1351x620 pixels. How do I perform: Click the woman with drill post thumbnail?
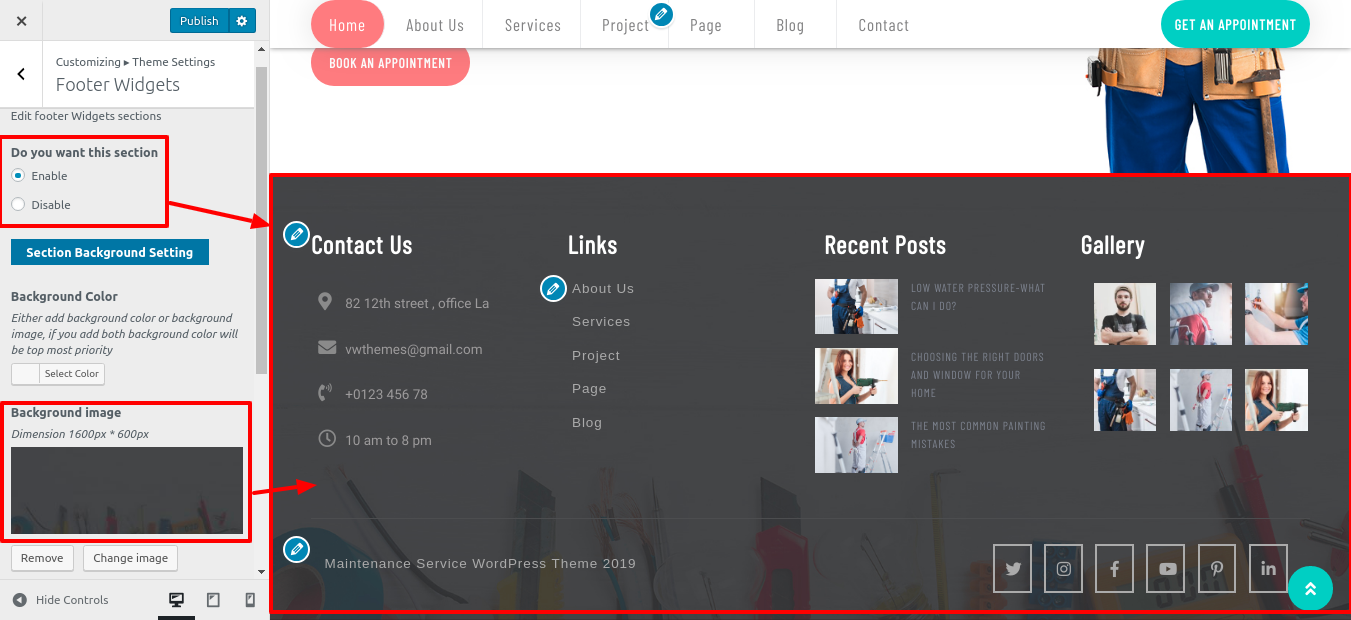(x=856, y=375)
